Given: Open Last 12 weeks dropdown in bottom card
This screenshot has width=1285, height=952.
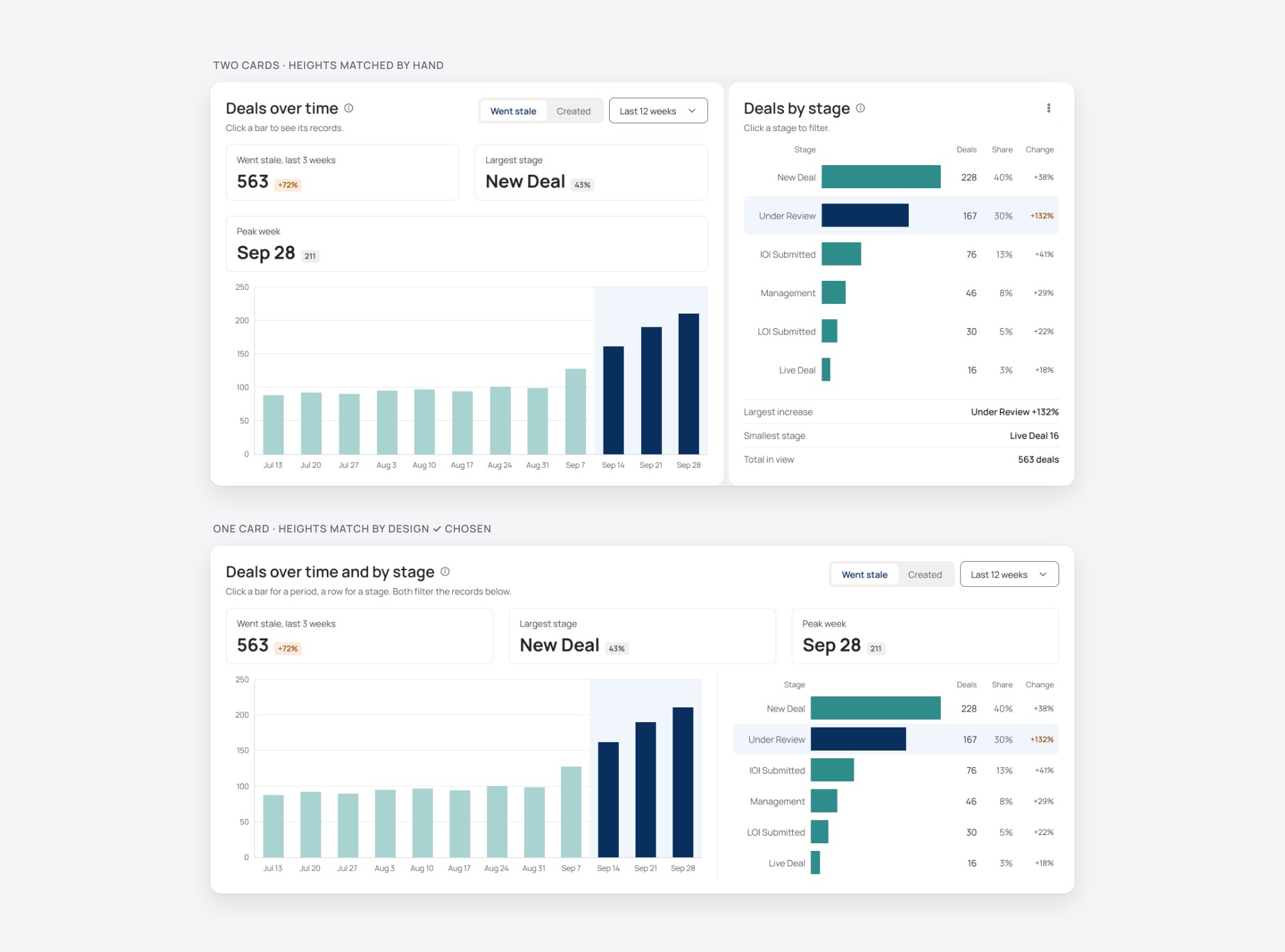Looking at the screenshot, I should (1010, 574).
